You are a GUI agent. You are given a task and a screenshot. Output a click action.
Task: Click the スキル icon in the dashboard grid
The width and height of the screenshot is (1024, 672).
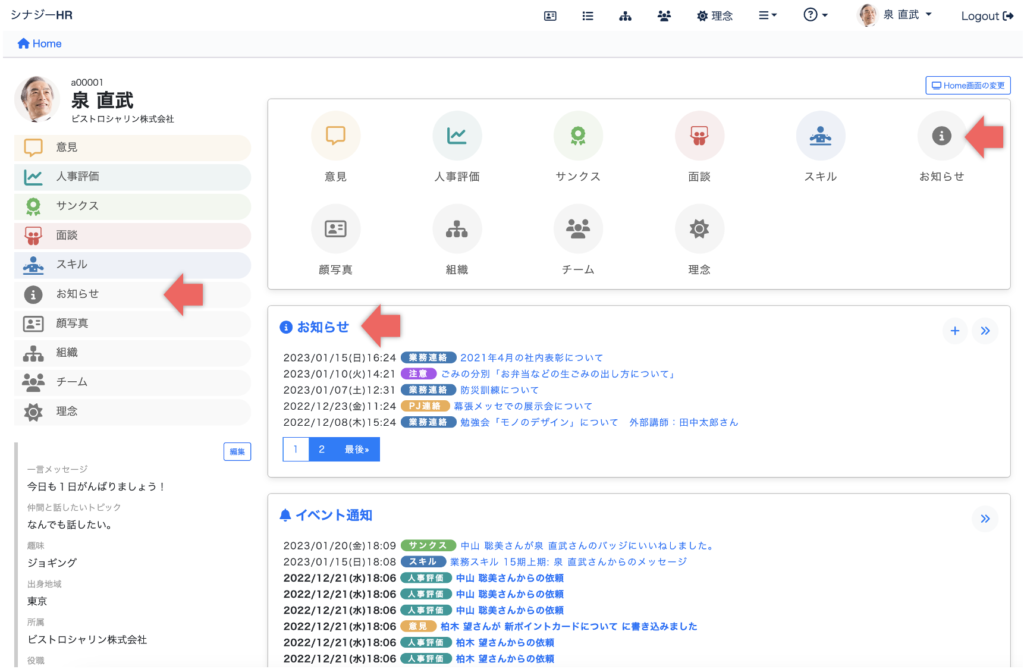(x=820, y=136)
